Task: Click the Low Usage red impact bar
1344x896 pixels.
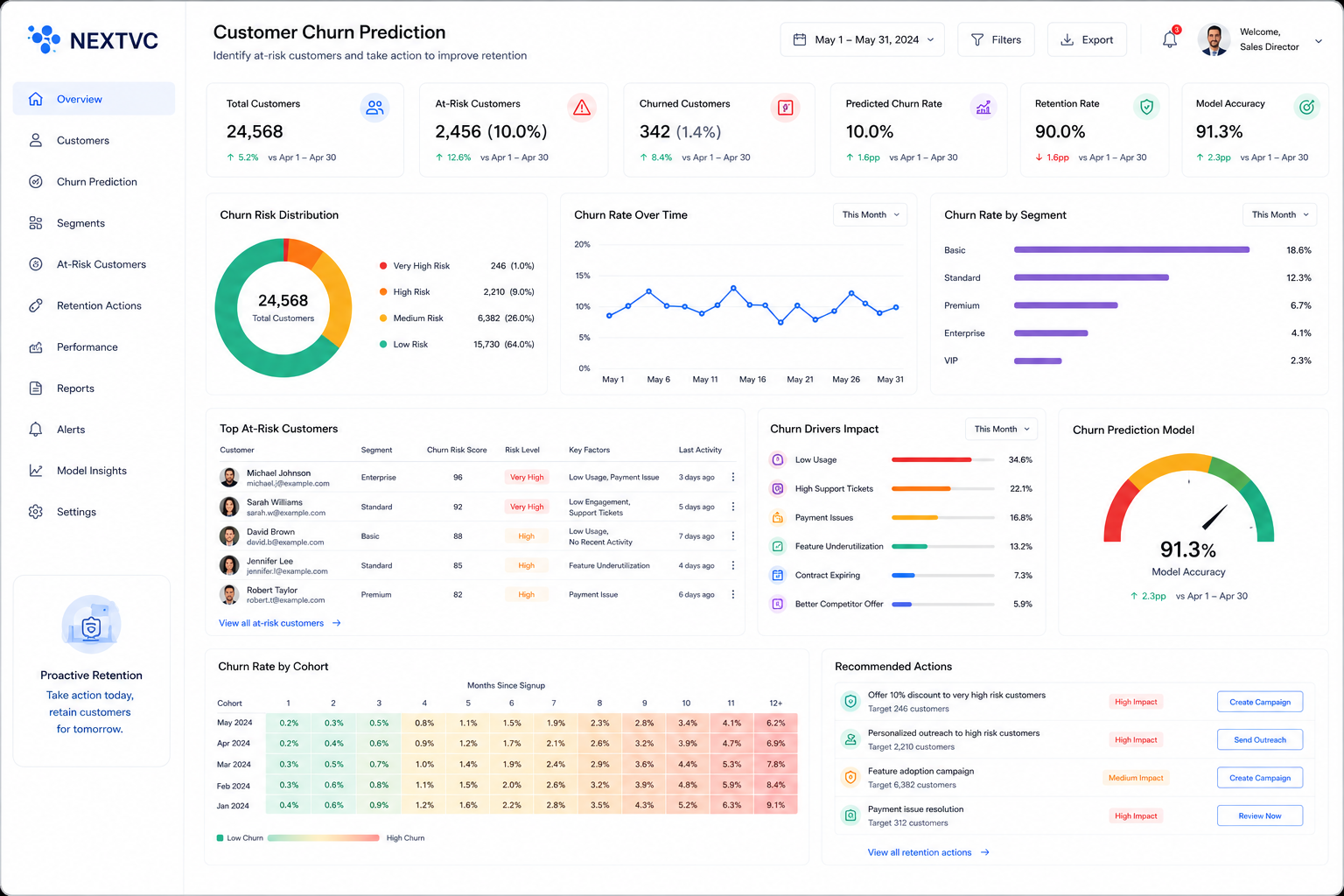Action: pyautogui.click(x=931, y=459)
